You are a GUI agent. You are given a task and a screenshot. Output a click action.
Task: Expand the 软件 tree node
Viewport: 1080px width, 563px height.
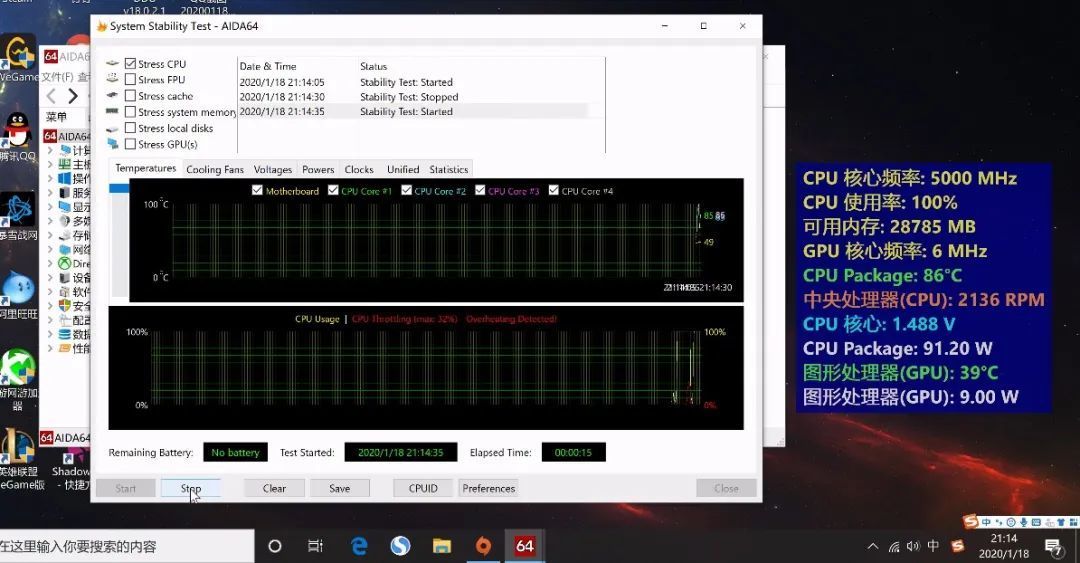coord(50,291)
